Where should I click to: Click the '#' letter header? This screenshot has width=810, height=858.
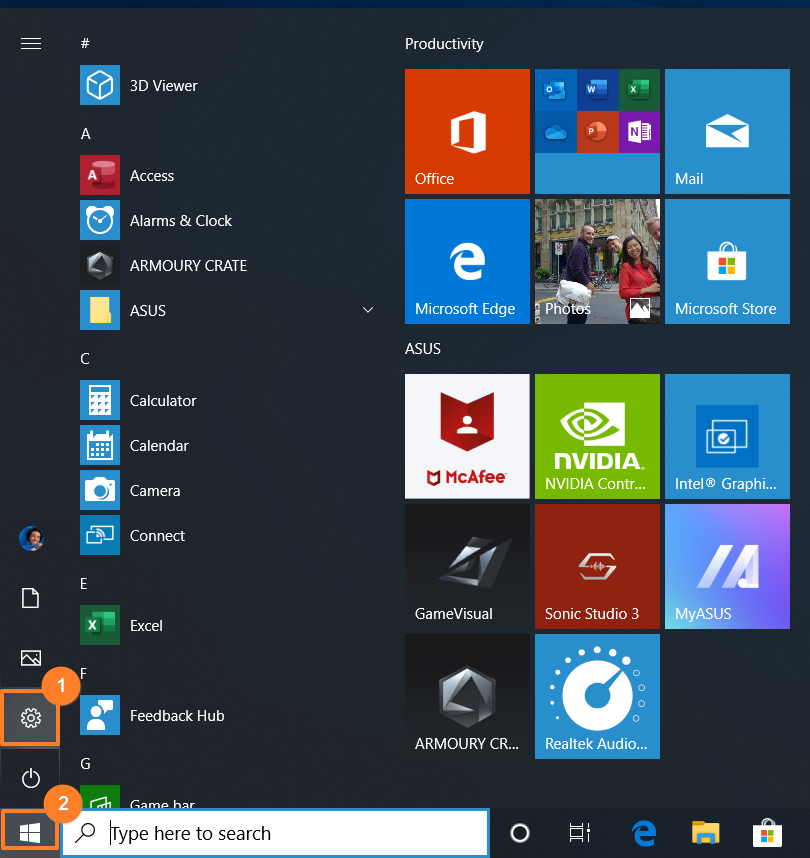(85, 43)
